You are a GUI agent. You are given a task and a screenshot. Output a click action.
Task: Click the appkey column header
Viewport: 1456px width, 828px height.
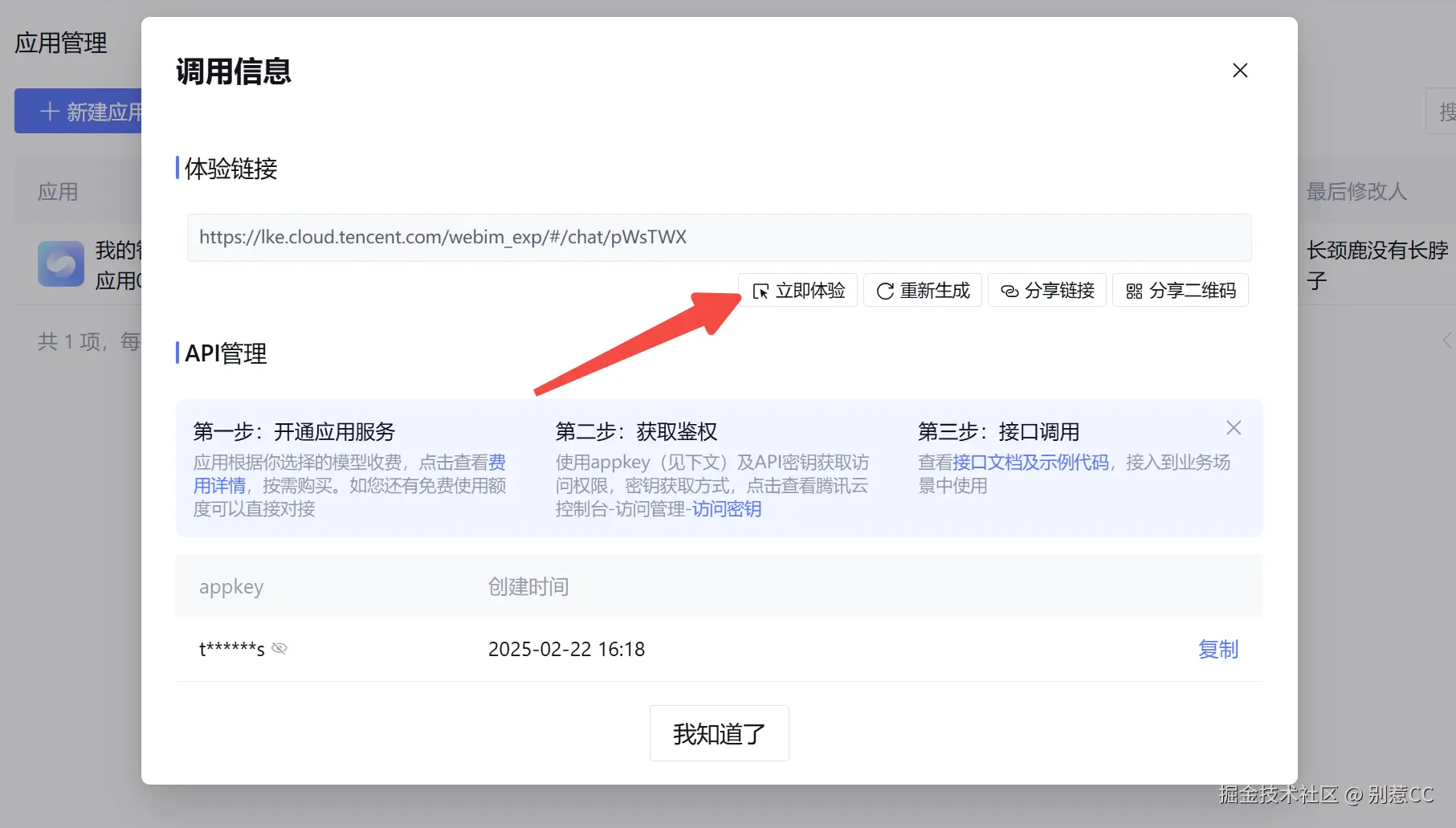click(x=231, y=587)
